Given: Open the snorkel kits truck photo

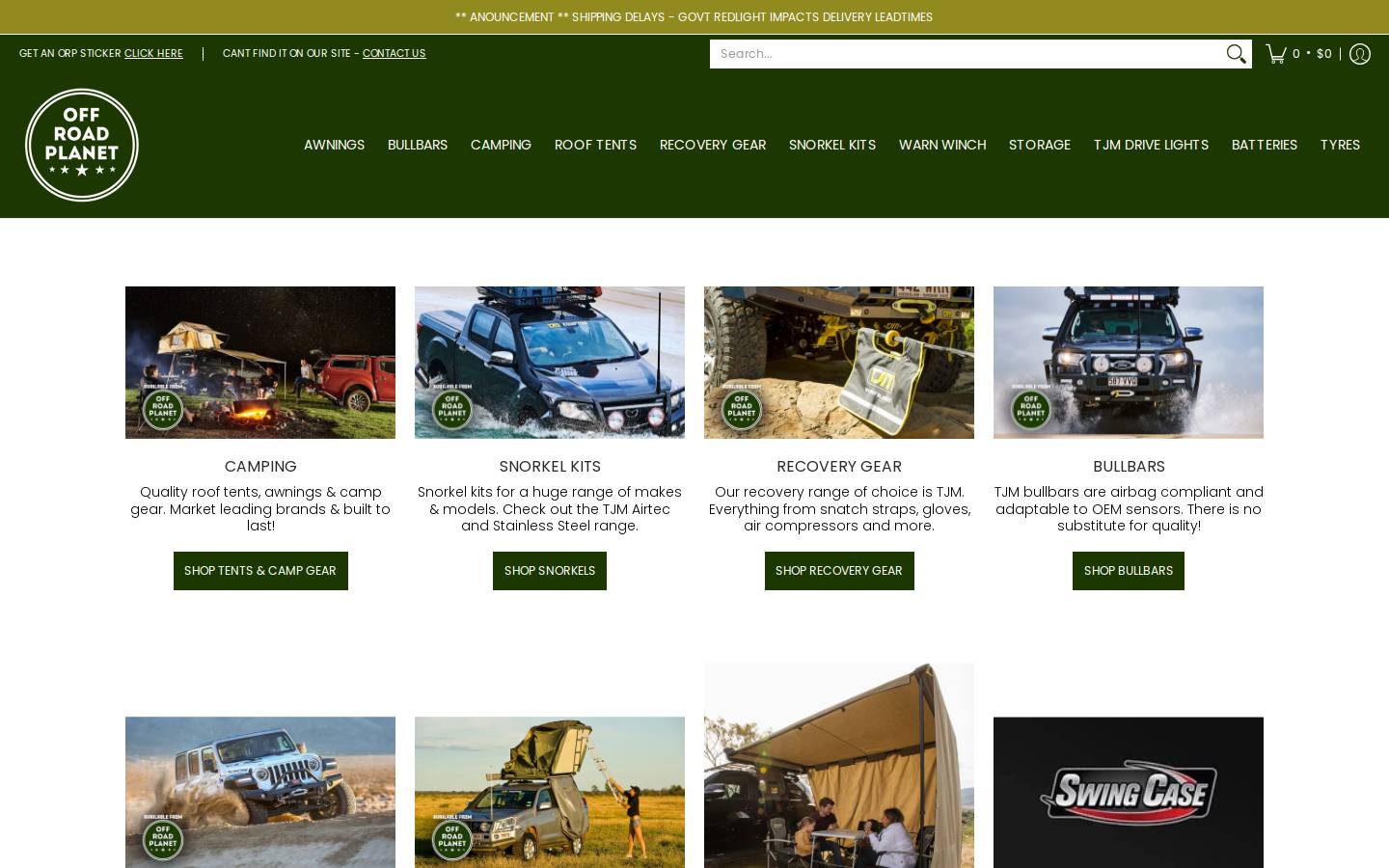Looking at the screenshot, I should [550, 363].
